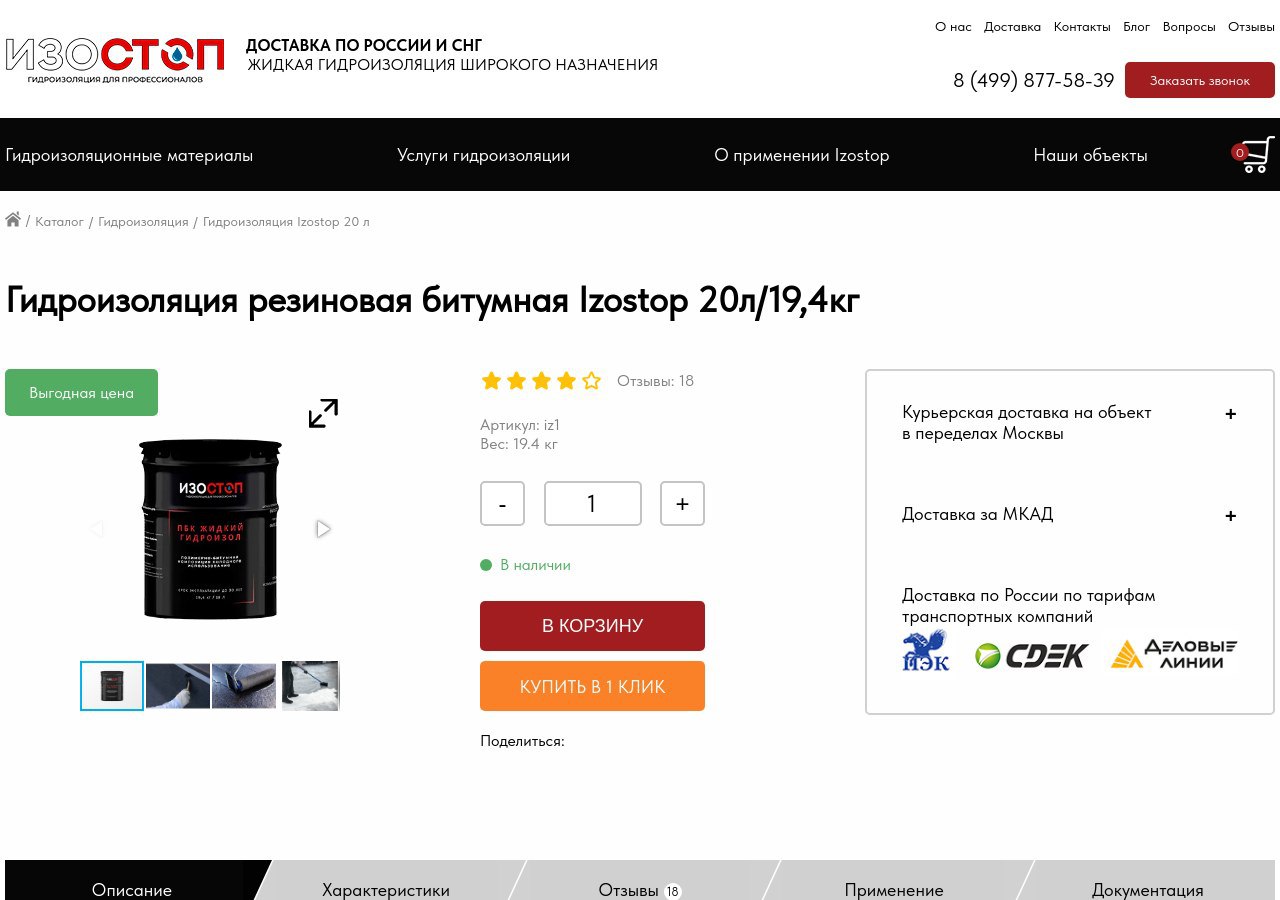Click the КУПИТЬ В 1 КЛИК button
The image size is (1280, 900).
click(592, 686)
